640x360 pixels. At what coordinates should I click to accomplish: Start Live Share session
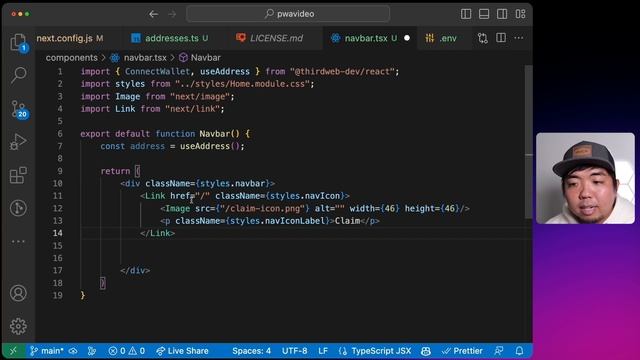182,351
